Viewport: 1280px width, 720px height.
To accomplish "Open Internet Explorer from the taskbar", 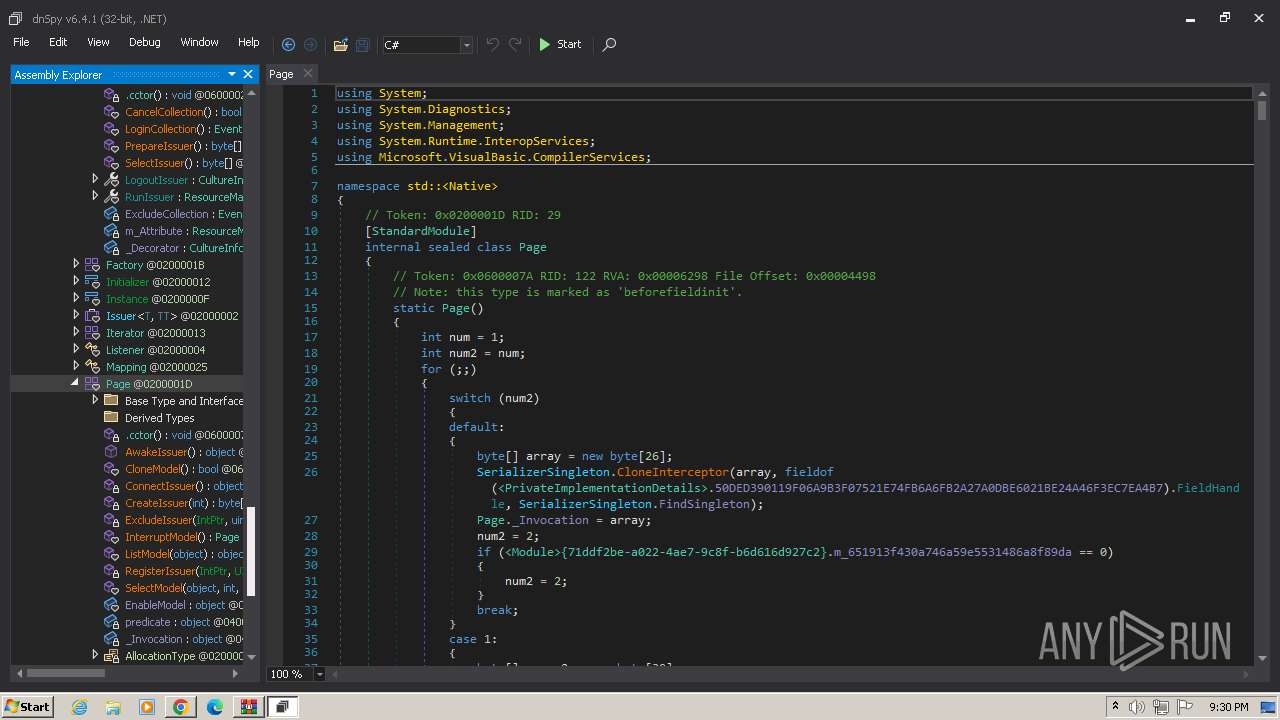I will click(79, 707).
